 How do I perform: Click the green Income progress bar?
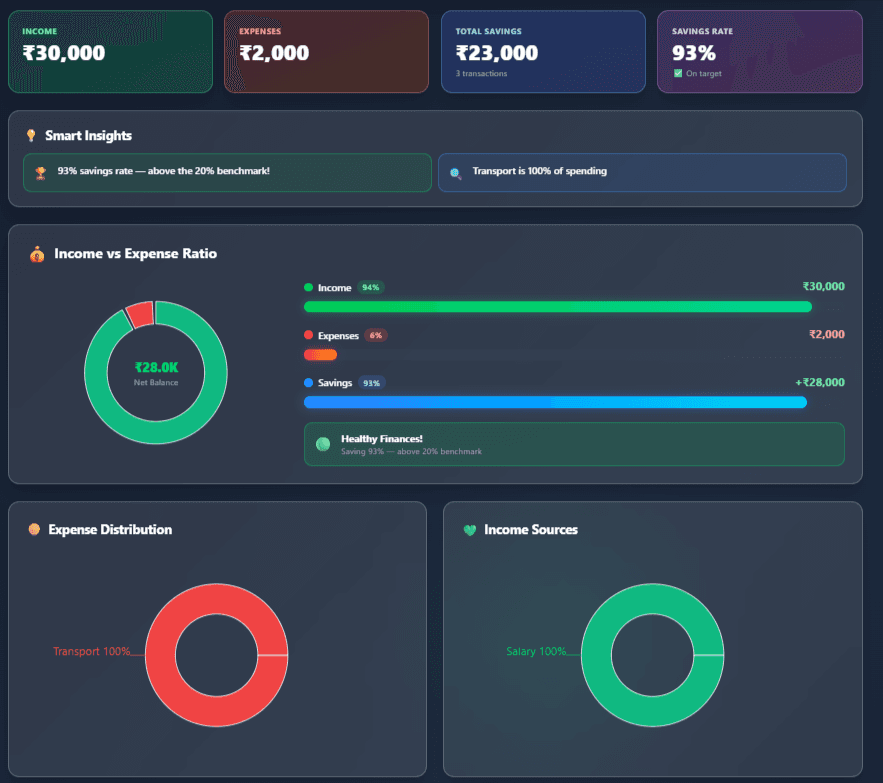pyautogui.click(x=558, y=306)
